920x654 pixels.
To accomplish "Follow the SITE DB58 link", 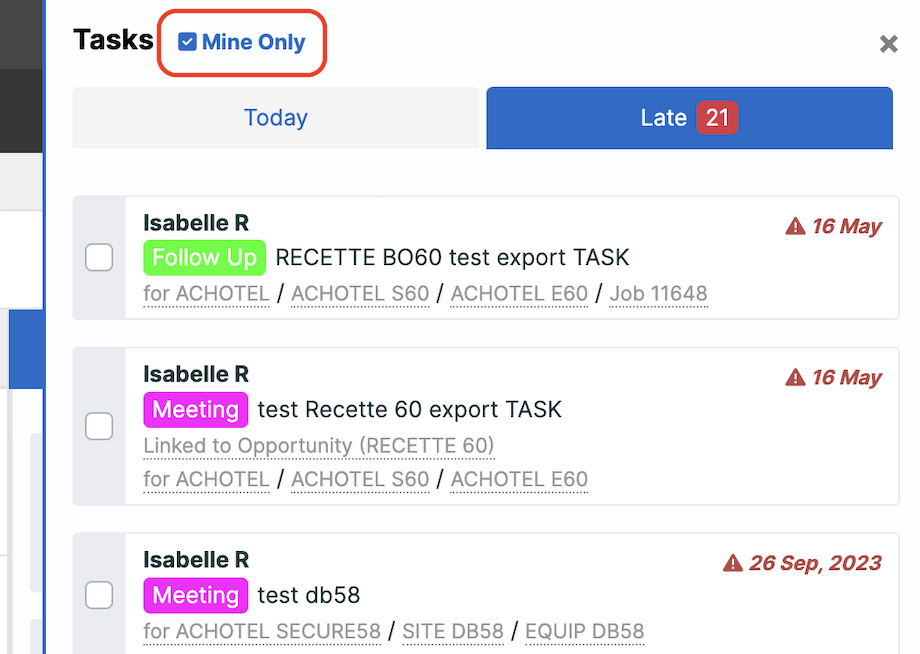I will point(453,631).
